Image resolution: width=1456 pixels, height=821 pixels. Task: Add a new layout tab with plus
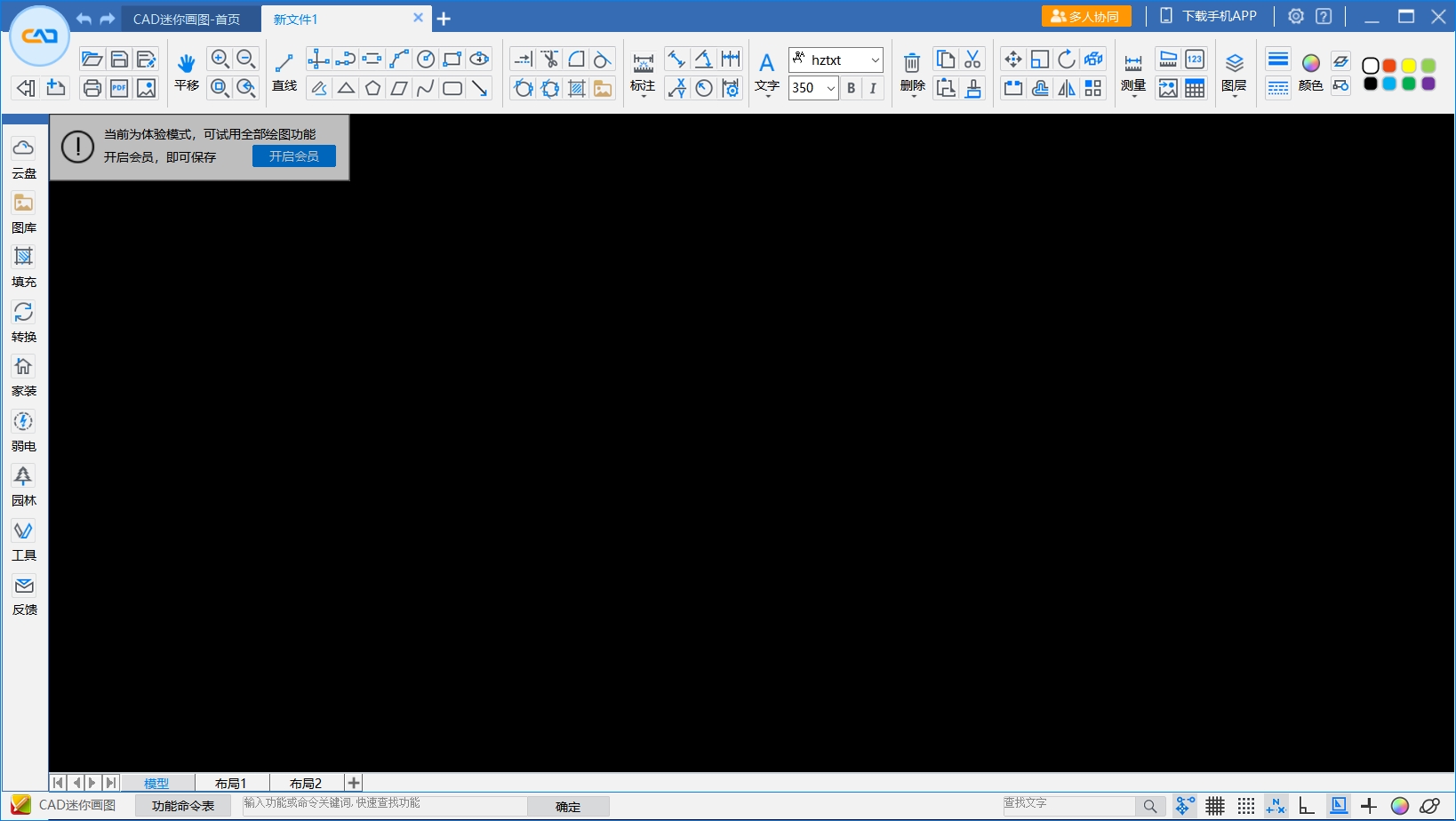(354, 783)
